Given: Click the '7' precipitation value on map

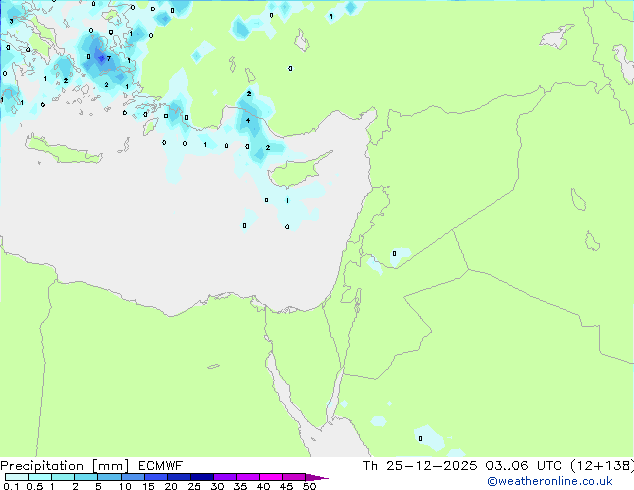Looking at the screenshot, I should (109, 59).
